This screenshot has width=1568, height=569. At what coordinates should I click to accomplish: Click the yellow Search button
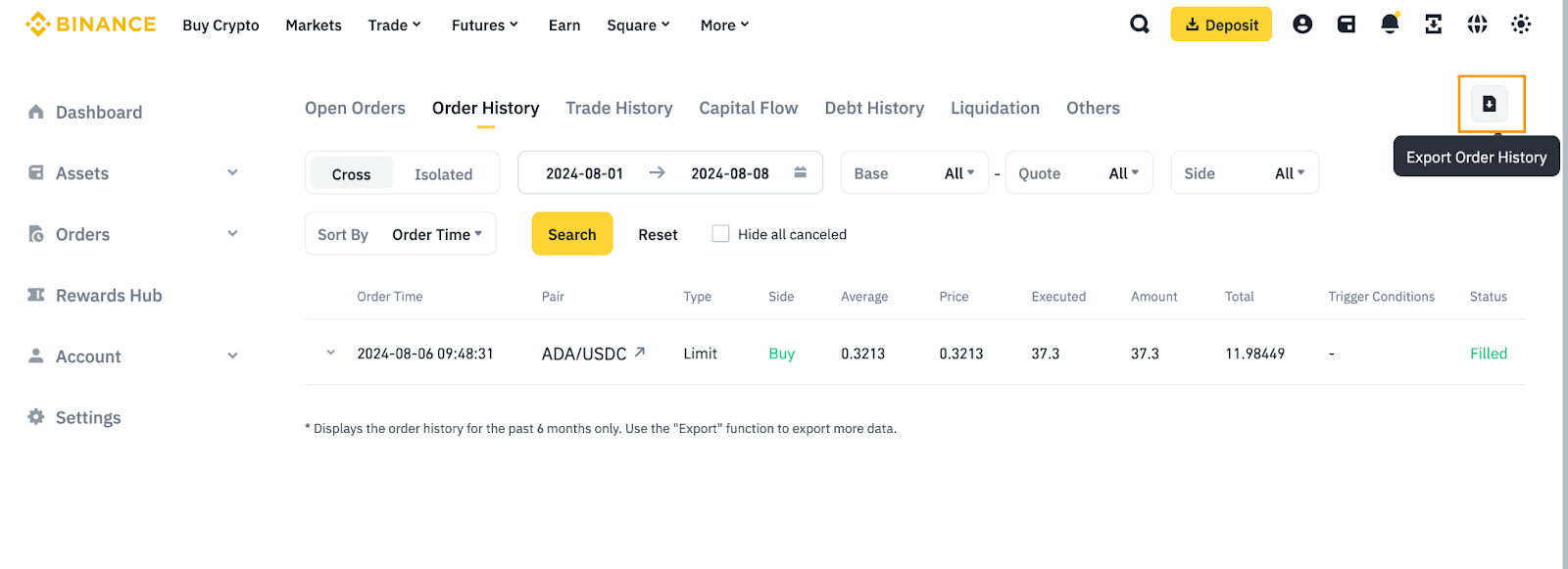[572, 234]
